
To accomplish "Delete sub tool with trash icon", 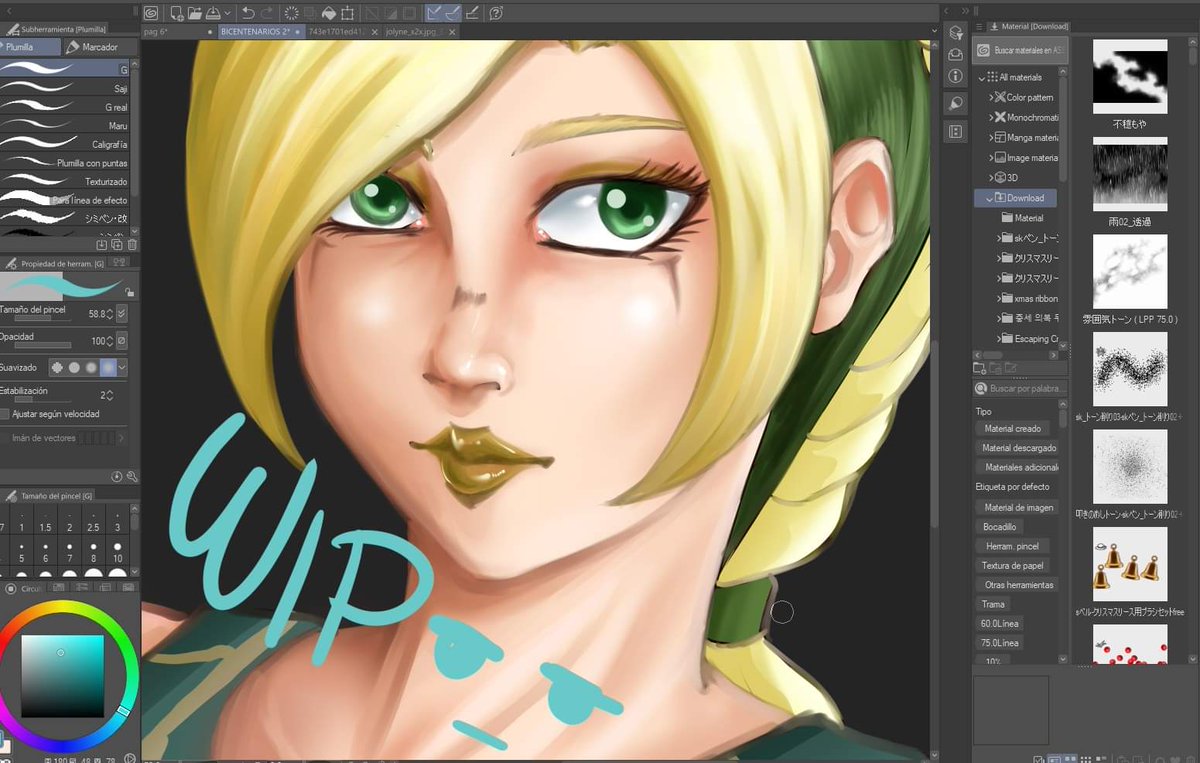I will (x=132, y=244).
